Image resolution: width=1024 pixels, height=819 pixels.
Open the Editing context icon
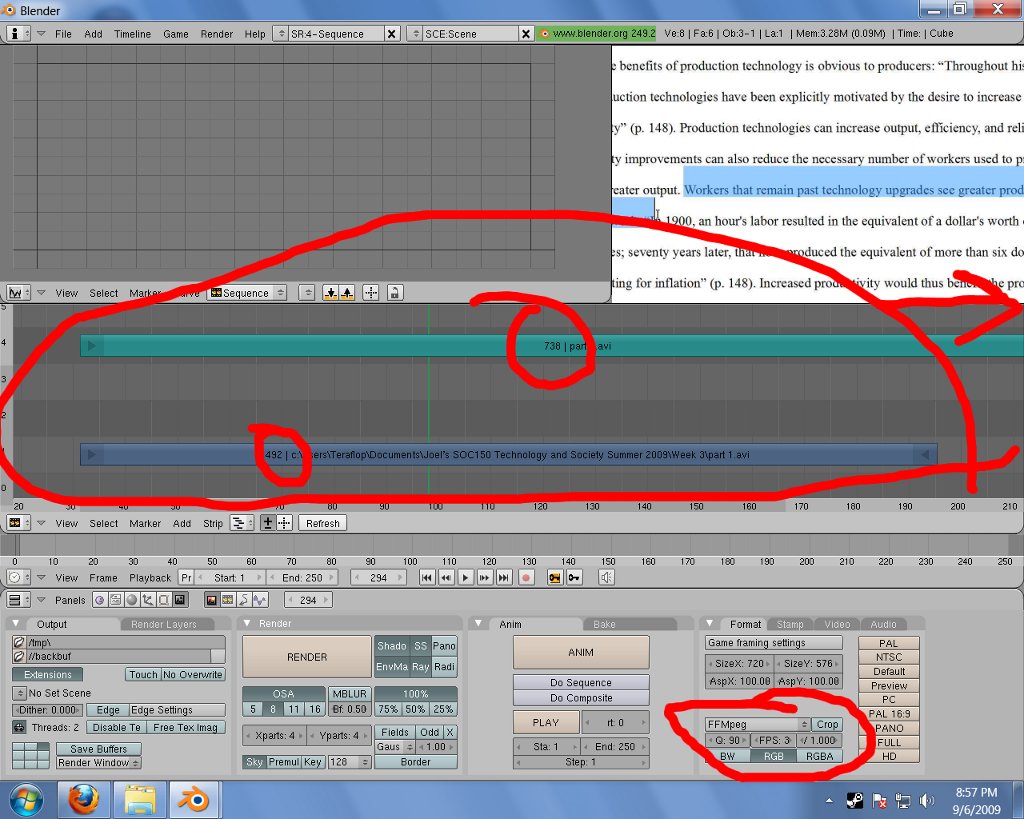coord(163,600)
